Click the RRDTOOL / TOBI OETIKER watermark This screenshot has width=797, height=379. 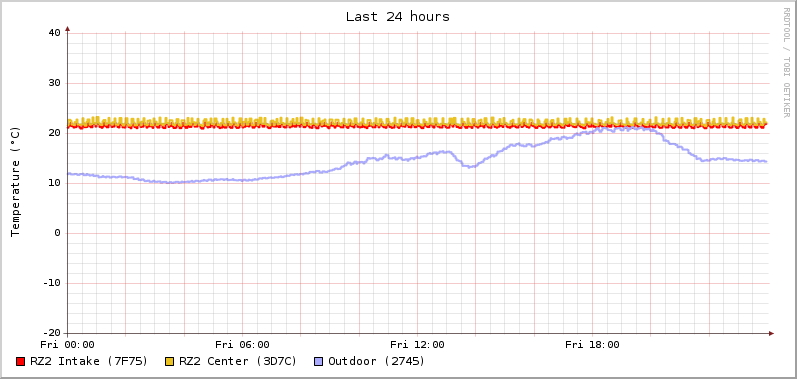click(x=786, y=62)
